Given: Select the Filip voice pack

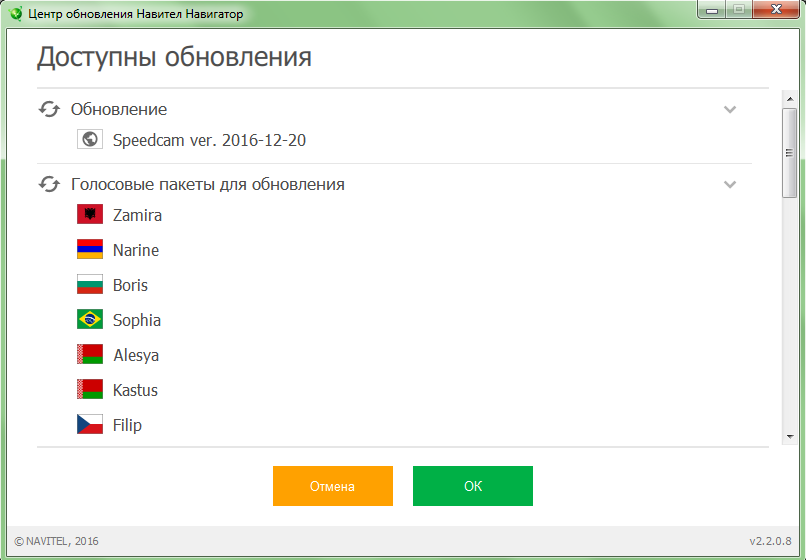Looking at the screenshot, I should pos(127,425).
